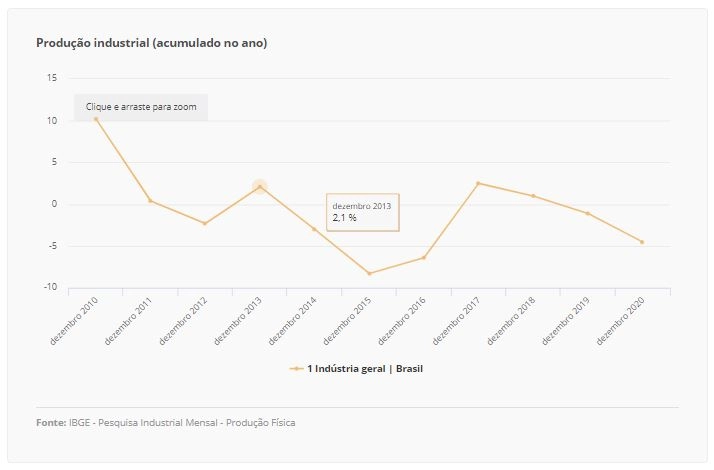Click the dezembro 2013 tooltip box
Viewport: 714px width, 470px height.
pos(362,212)
